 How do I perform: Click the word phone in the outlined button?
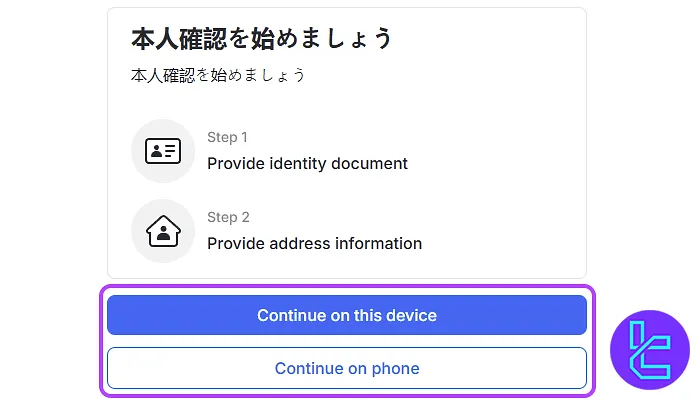pyautogui.click(x=396, y=369)
